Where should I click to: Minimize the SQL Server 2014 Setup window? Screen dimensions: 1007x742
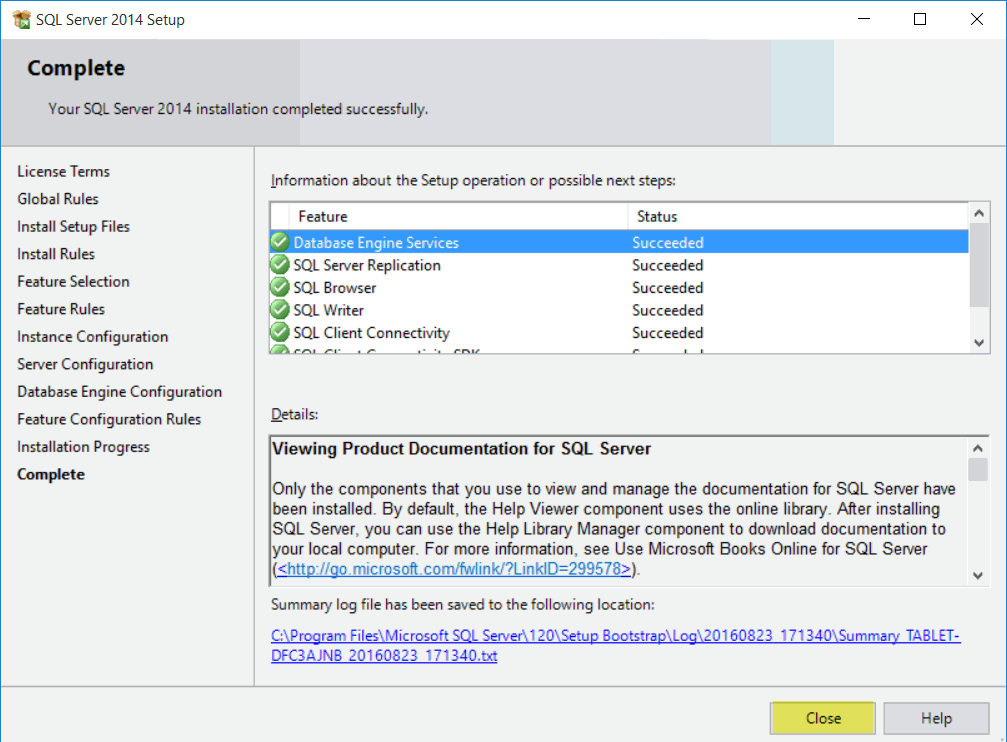pyautogui.click(x=864, y=19)
